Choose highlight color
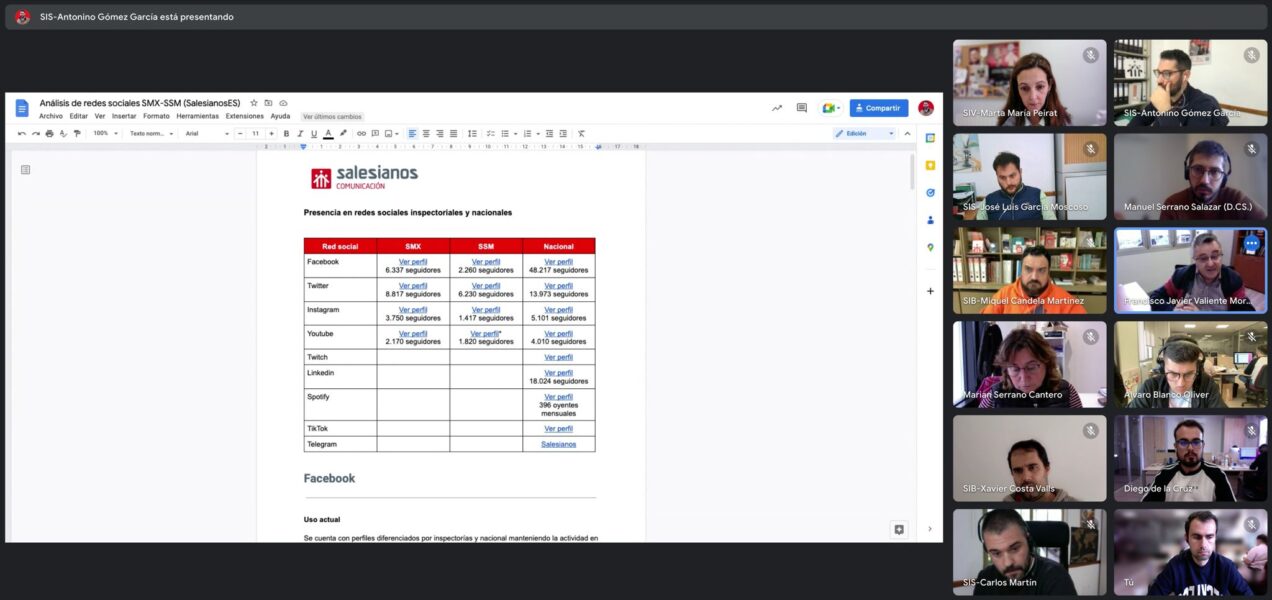Image resolution: width=1272 pixels, height=600 pixels. [342, 133]
